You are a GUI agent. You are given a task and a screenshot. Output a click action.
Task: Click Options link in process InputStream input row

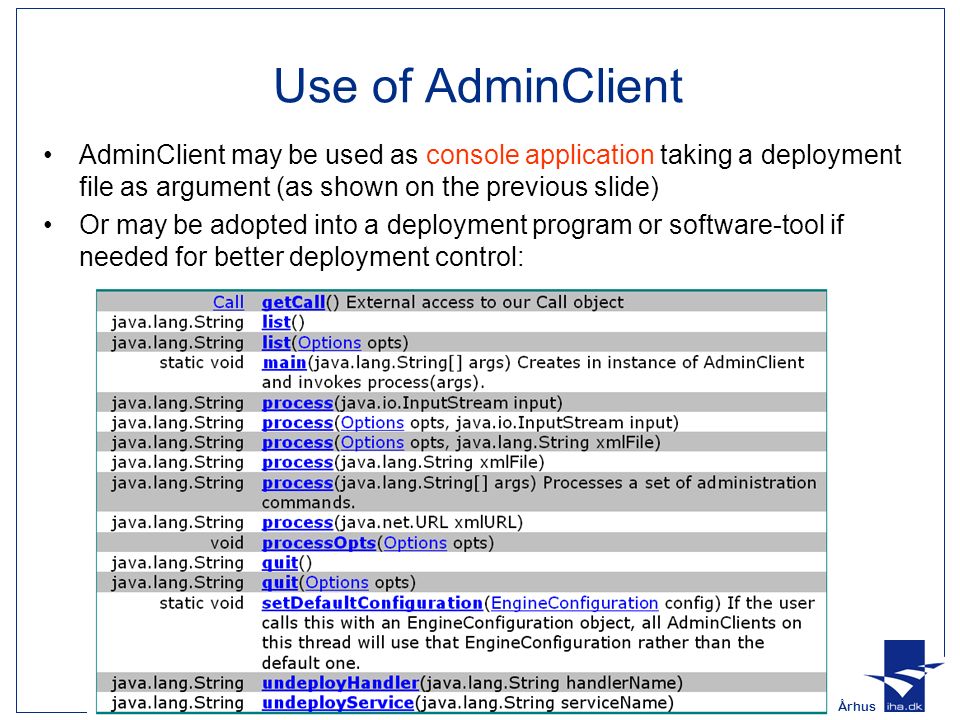click(372, 423)
